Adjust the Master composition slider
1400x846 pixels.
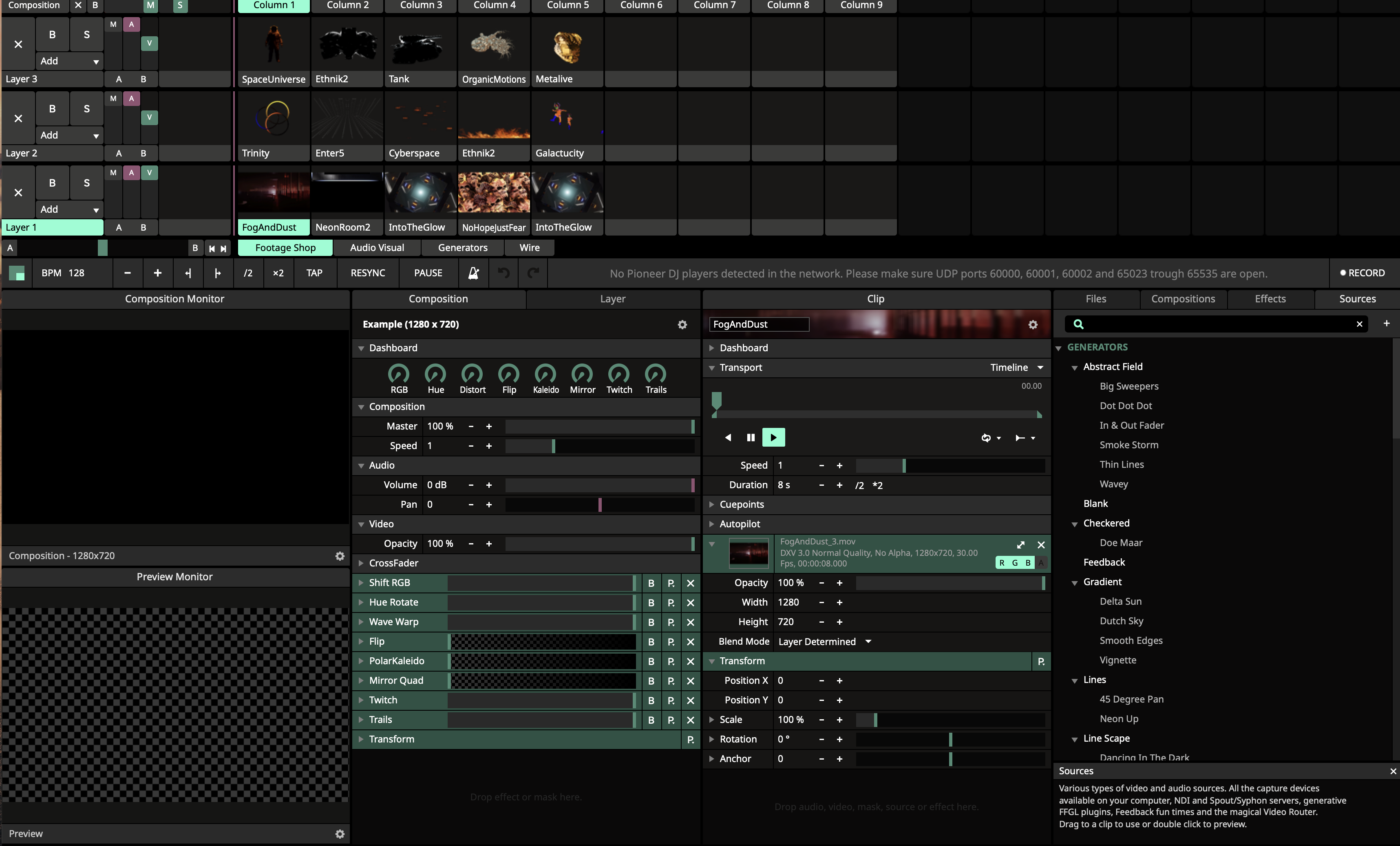tap(599, 426)
